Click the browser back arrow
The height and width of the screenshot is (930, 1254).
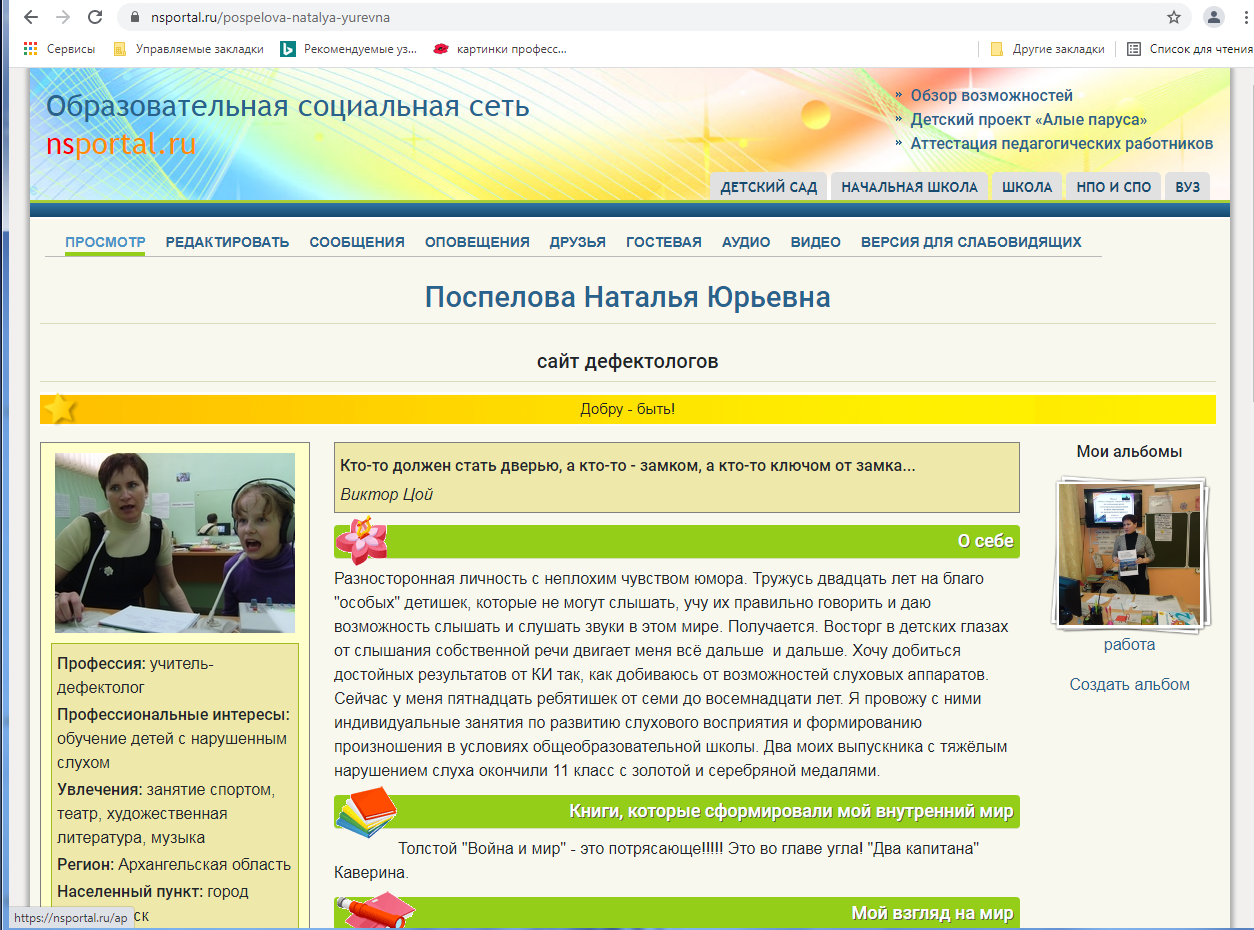30,17
